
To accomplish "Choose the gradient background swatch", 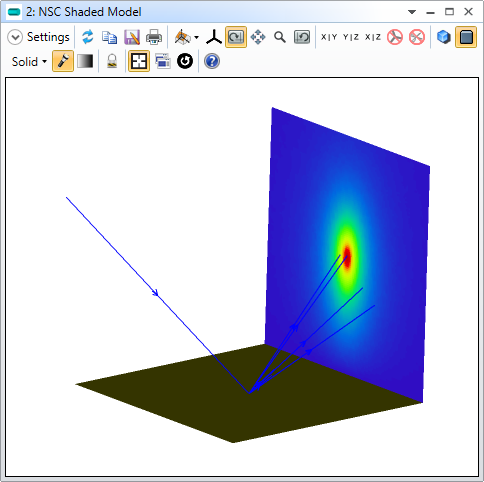I will [85, 61].
